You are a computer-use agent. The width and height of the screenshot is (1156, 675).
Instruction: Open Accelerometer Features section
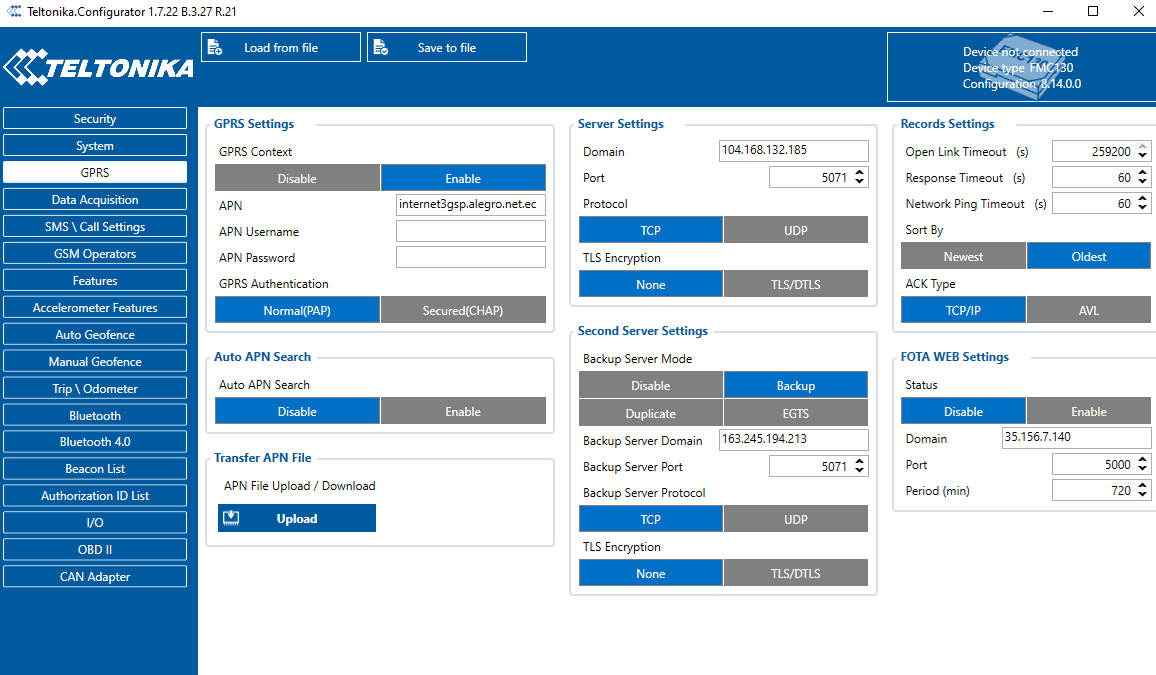click(95, 307)
